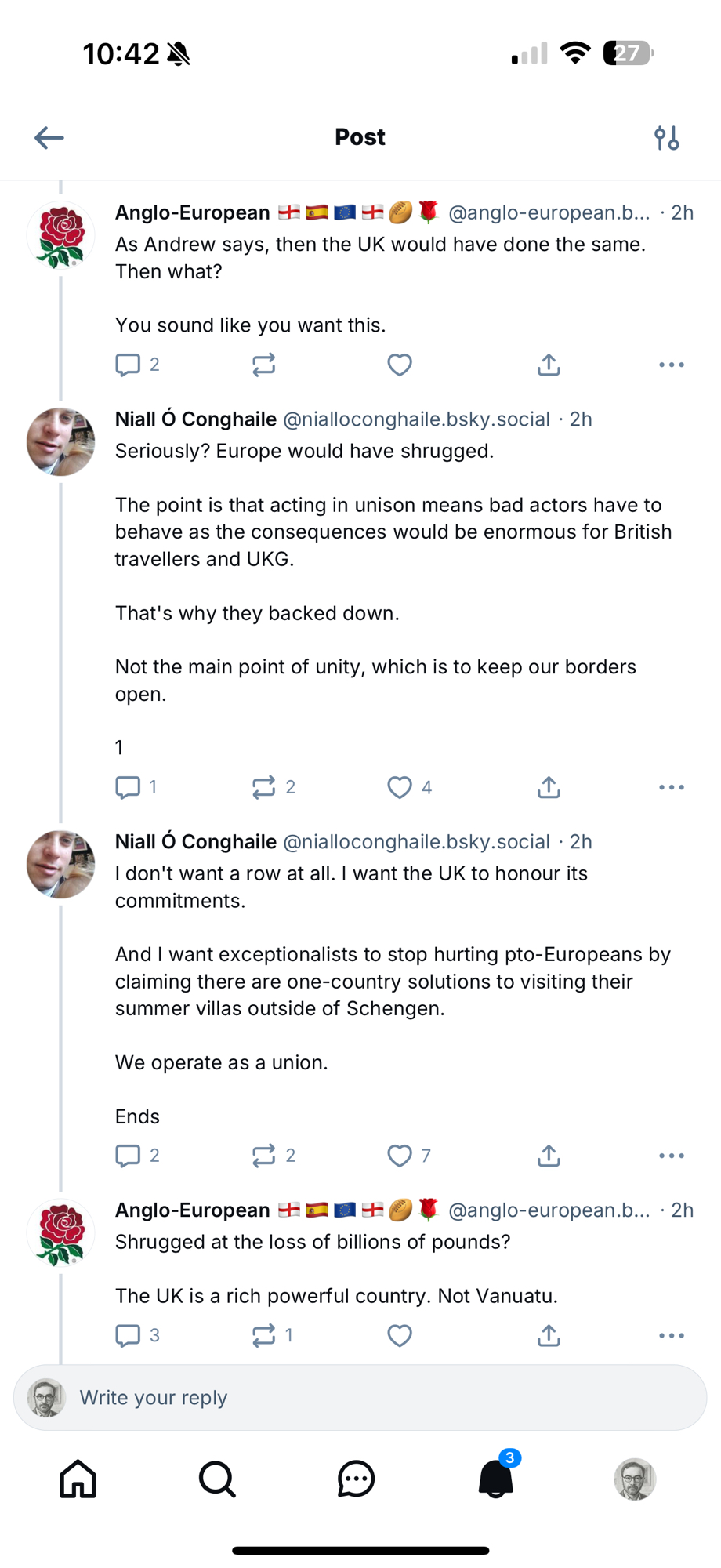
Task: Like the "You sound like you want this" post
Action: click(x=400, y=365)
